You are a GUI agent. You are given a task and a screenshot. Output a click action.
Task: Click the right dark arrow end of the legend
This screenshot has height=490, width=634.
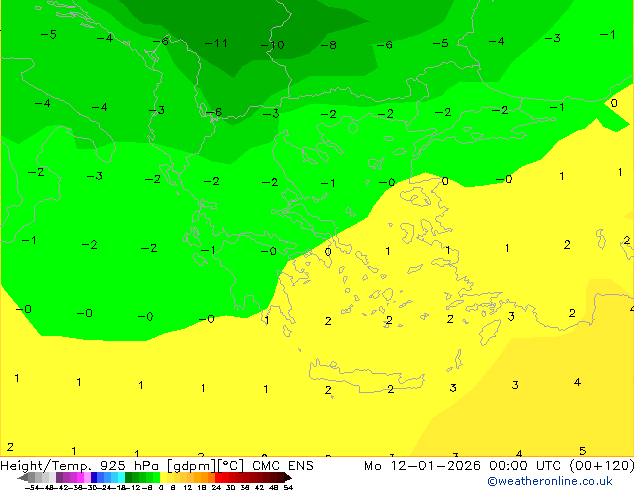pyautogui.click(x=287, y=477)
